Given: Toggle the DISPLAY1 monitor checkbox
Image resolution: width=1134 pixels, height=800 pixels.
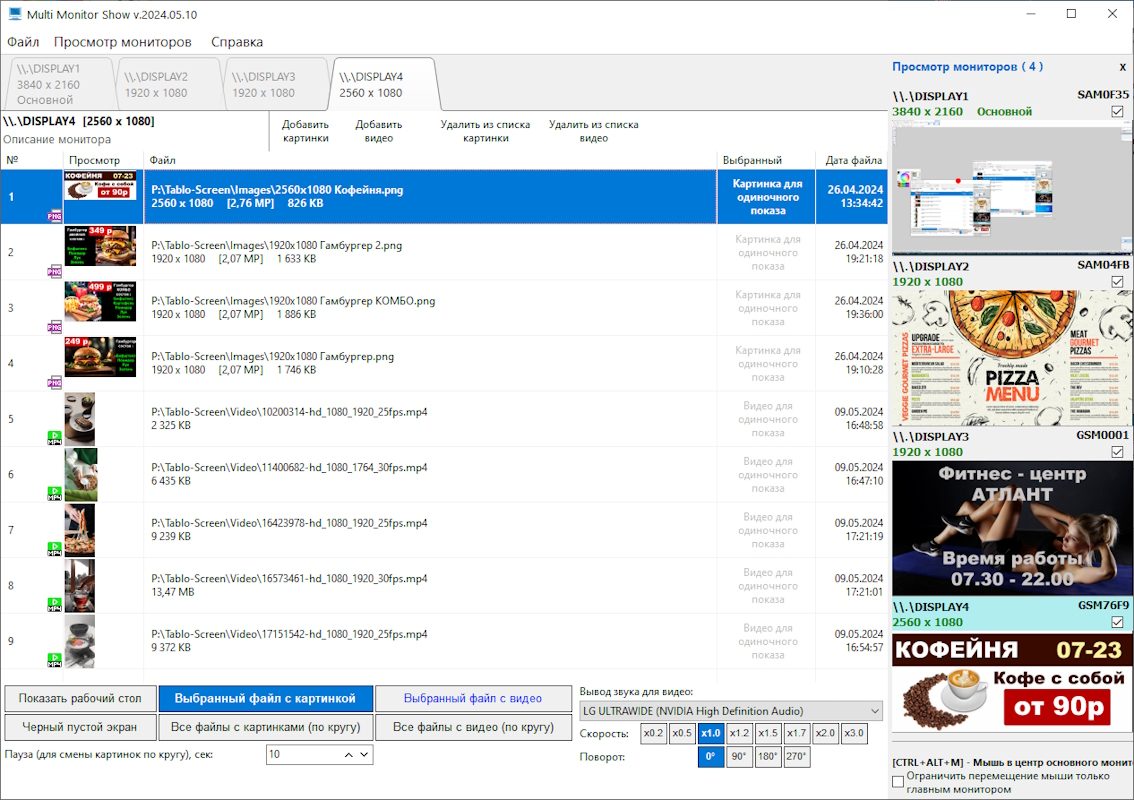Looking at the screenshot, I should tap(1117, 112).
